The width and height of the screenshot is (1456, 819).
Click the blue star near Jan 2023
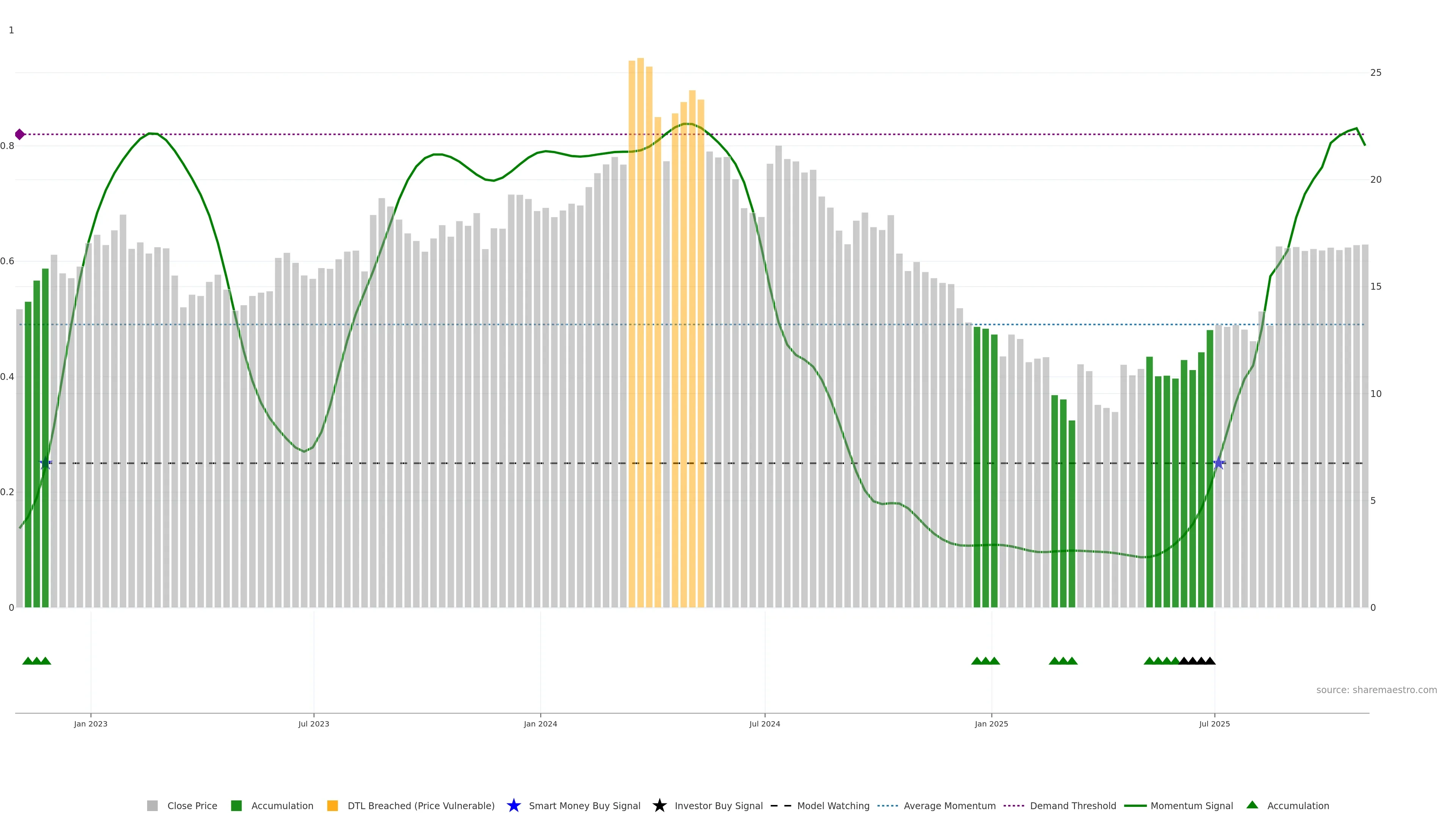pyautogui.click(x=46, y=463)
